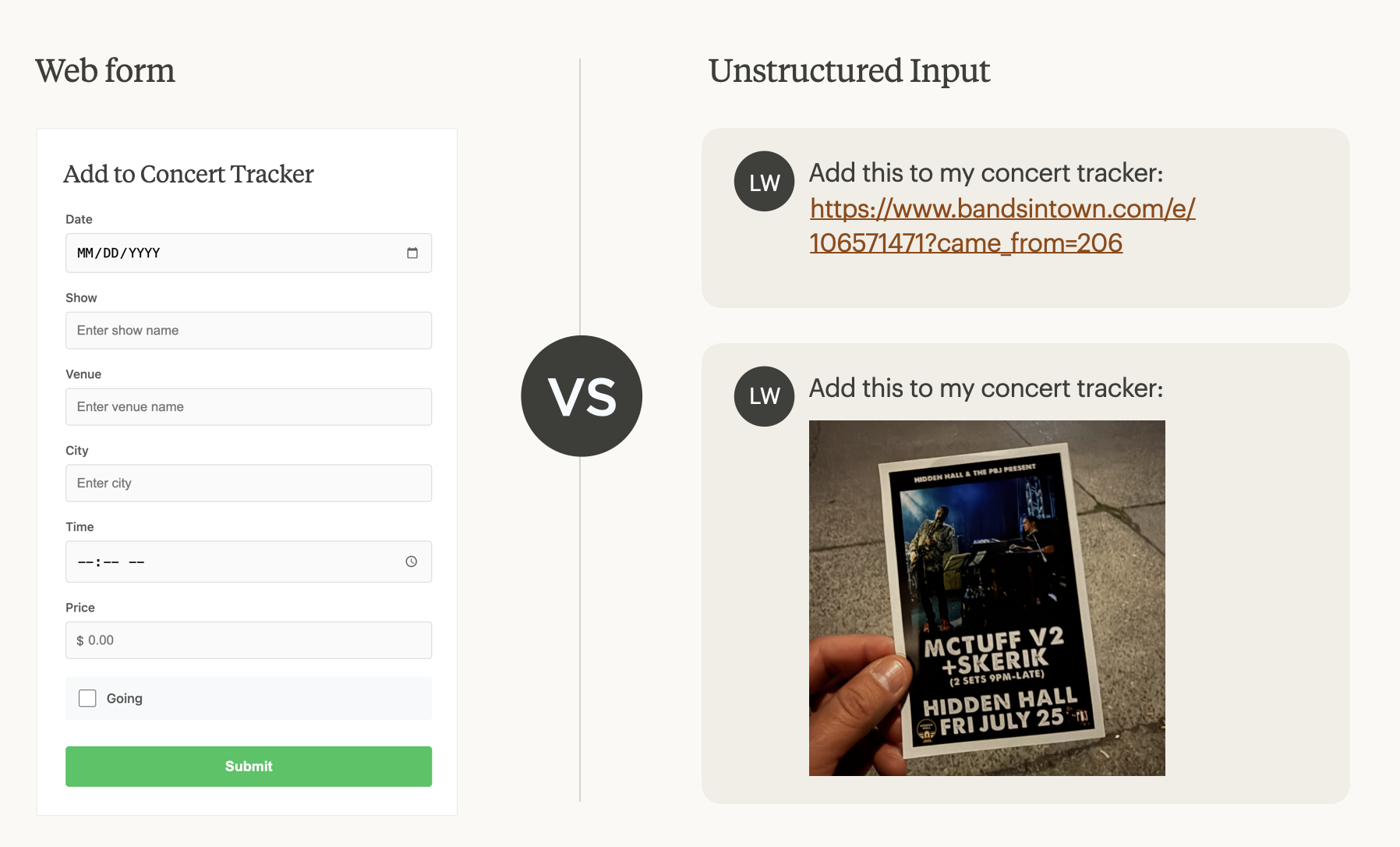
Task: Click the Enter venue name field
Action: 249,407
